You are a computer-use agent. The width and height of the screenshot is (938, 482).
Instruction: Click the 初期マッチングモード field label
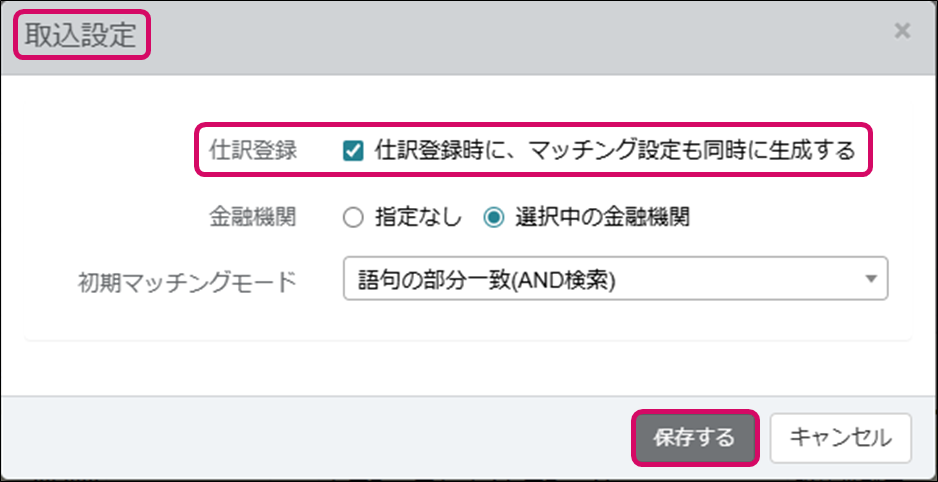tap(187, 281)
